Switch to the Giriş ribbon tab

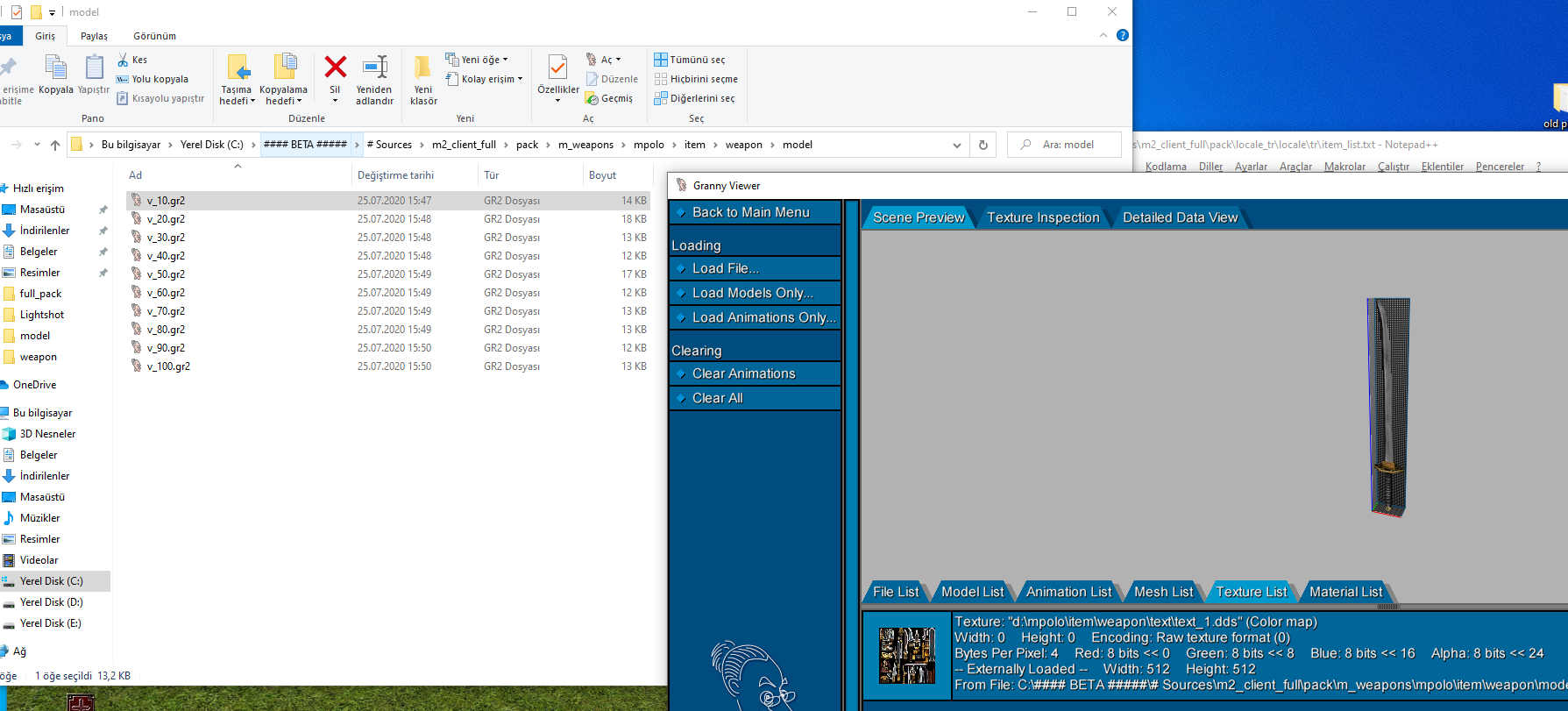point(45,36)
